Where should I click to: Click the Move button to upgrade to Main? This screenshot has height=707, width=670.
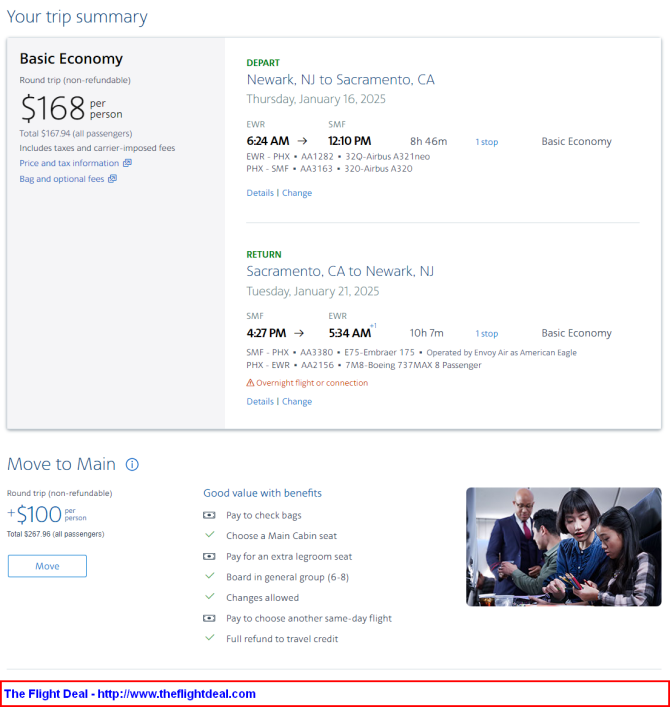pyautogui.click(x=47, y=566)
